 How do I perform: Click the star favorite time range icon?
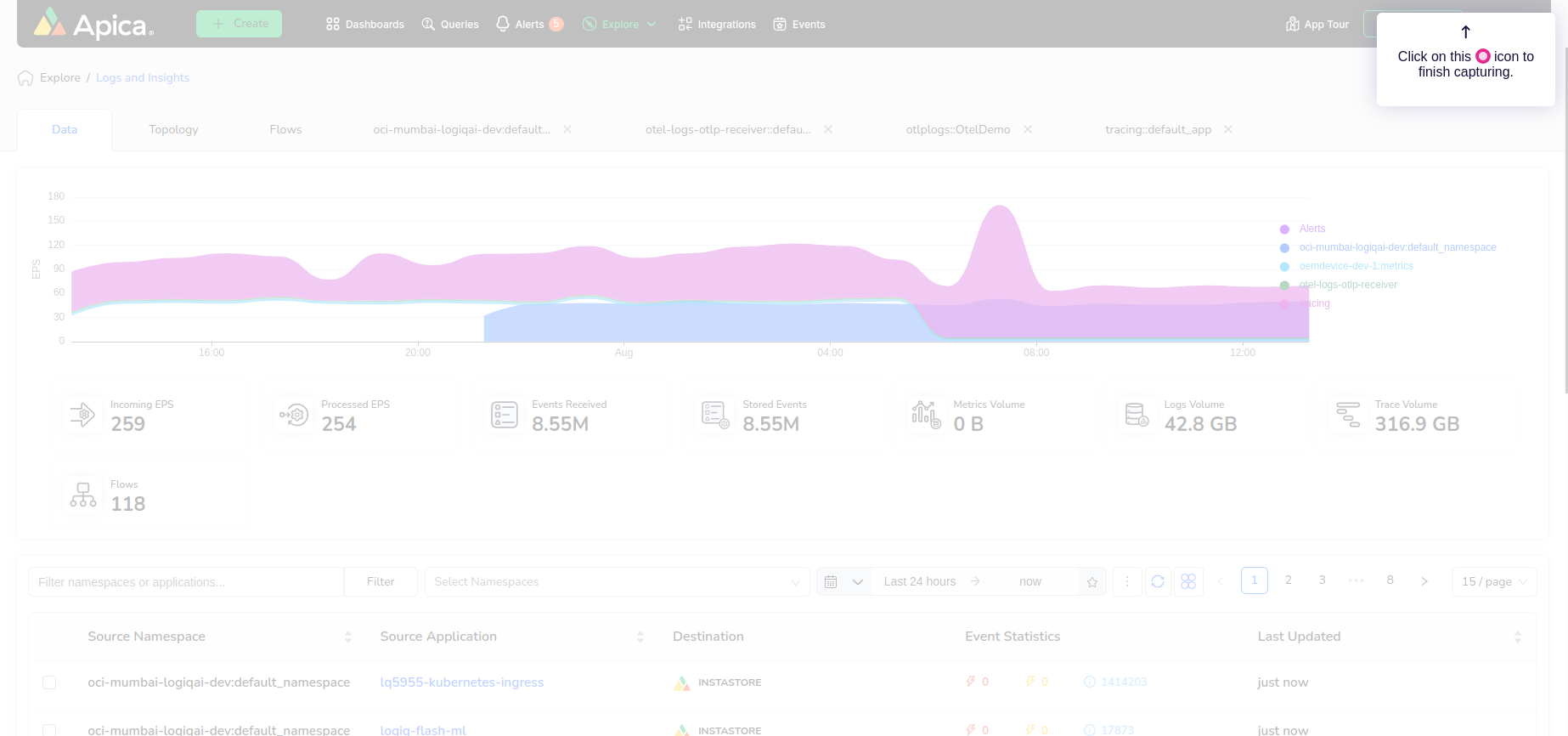point(1092,582)
